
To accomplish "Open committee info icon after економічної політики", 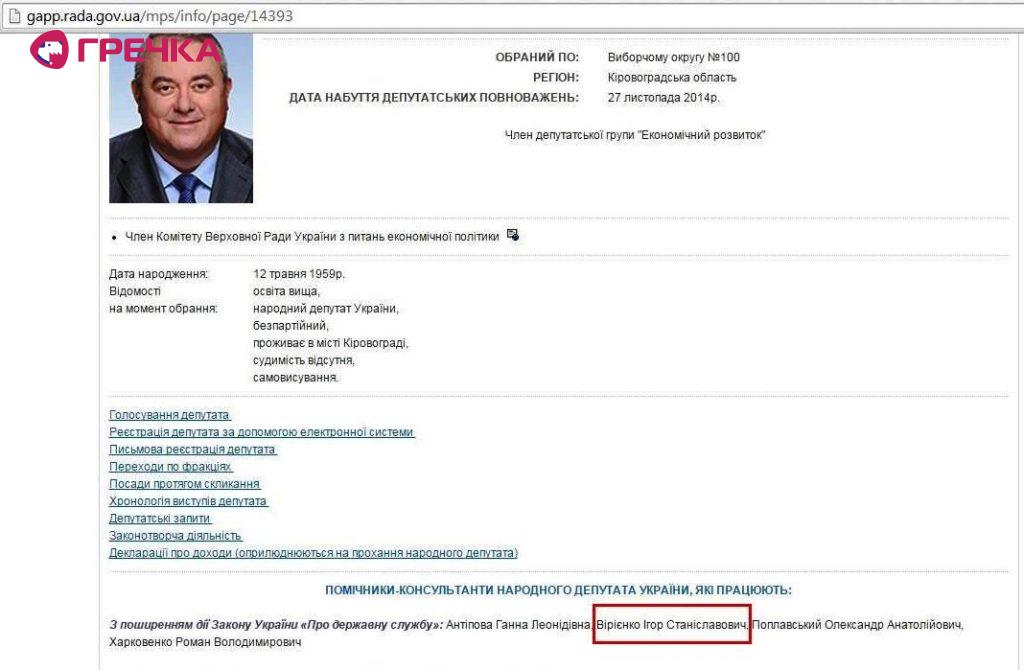I will (513, 235).
